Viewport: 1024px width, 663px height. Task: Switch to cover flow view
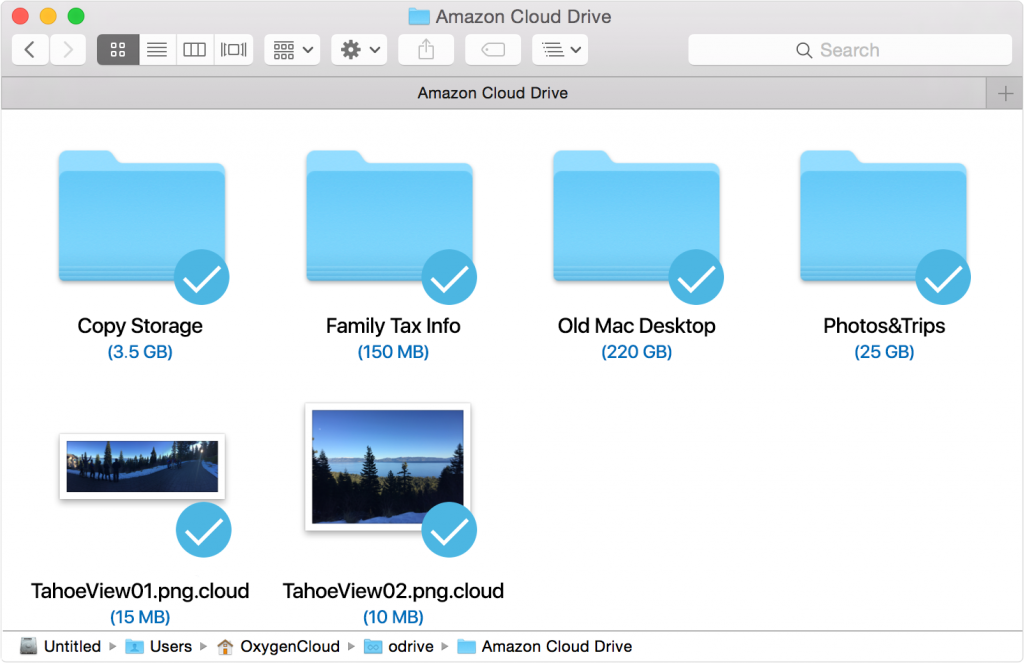[232, 49]
